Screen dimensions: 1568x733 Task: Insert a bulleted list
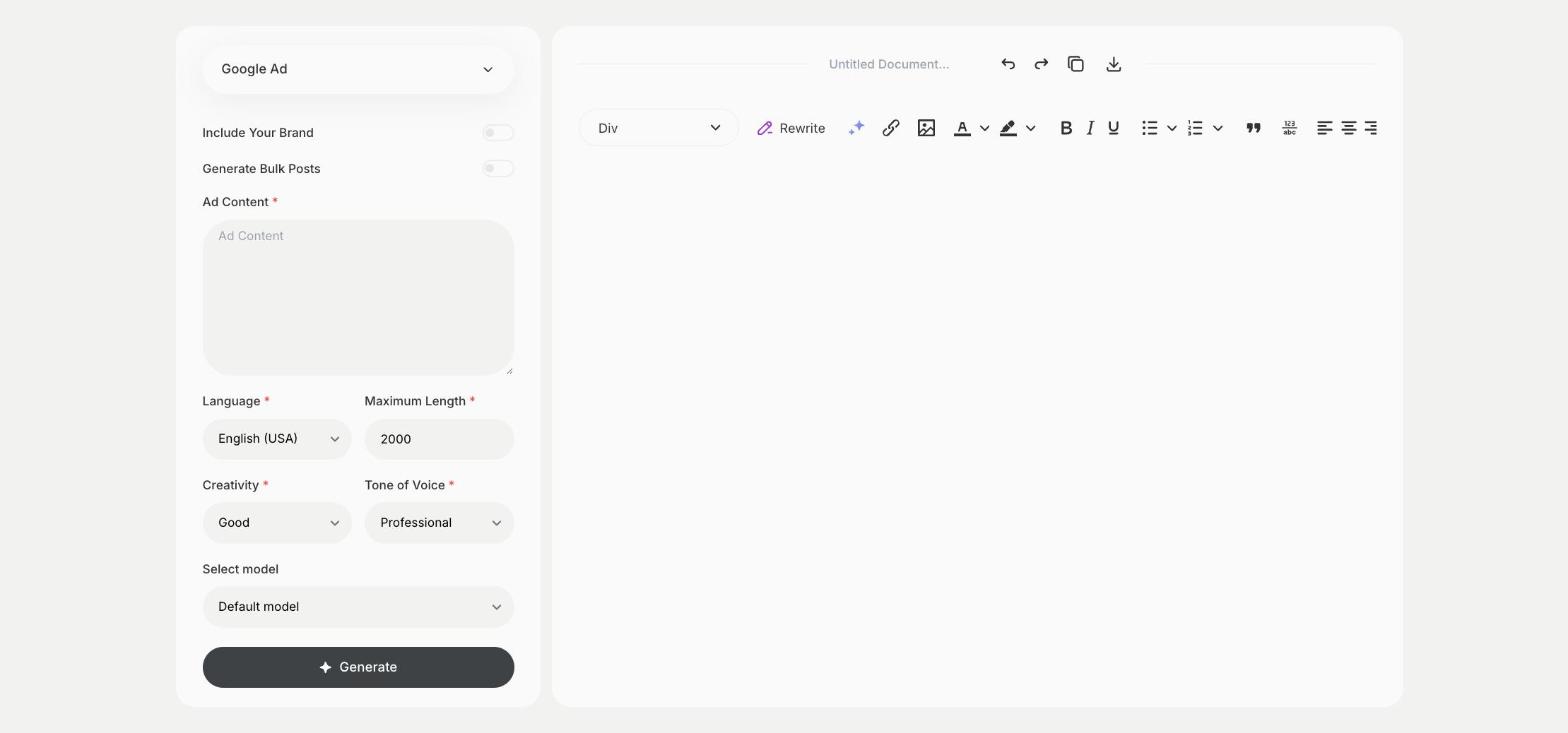[1150, 128]
